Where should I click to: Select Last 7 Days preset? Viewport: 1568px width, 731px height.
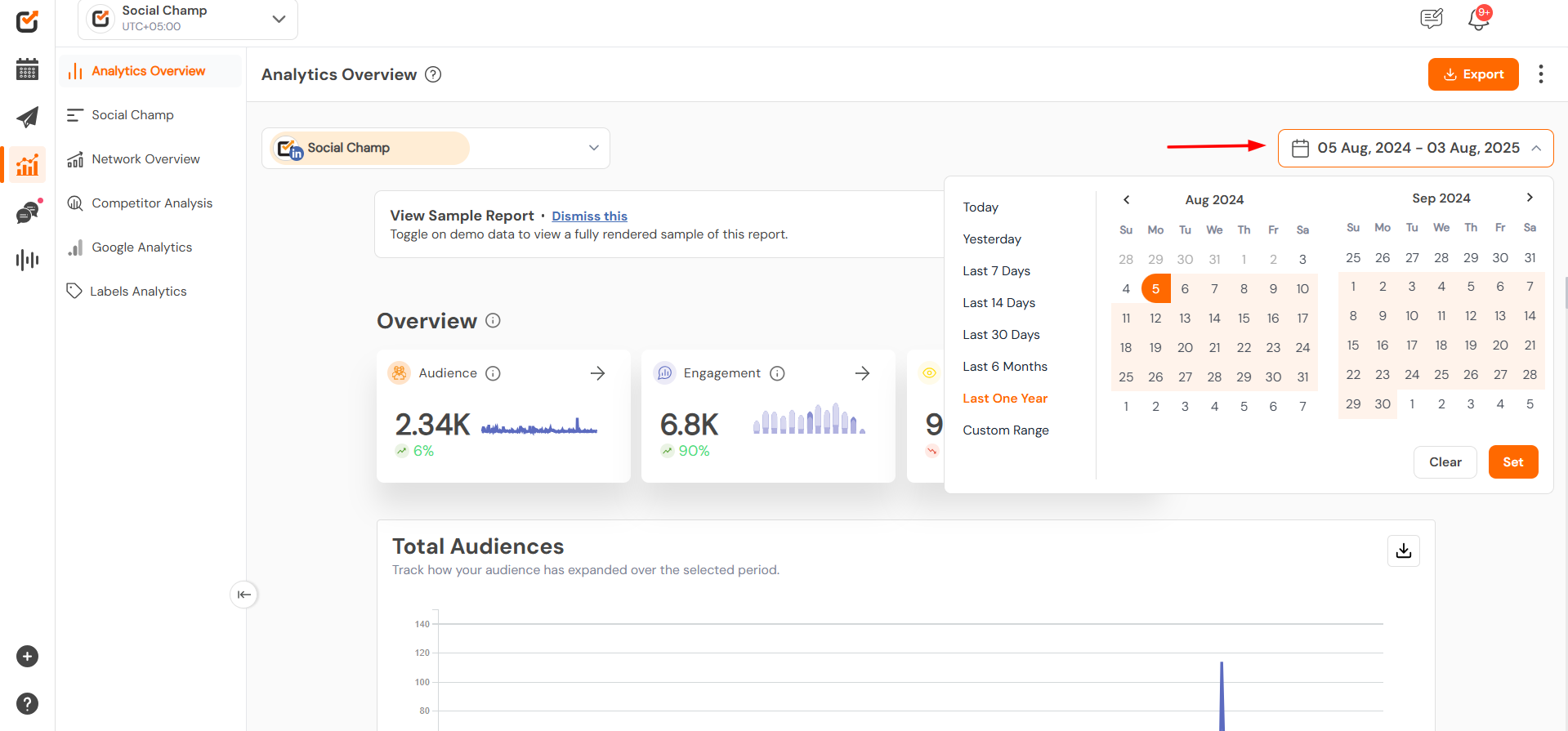tap(996, 271)
